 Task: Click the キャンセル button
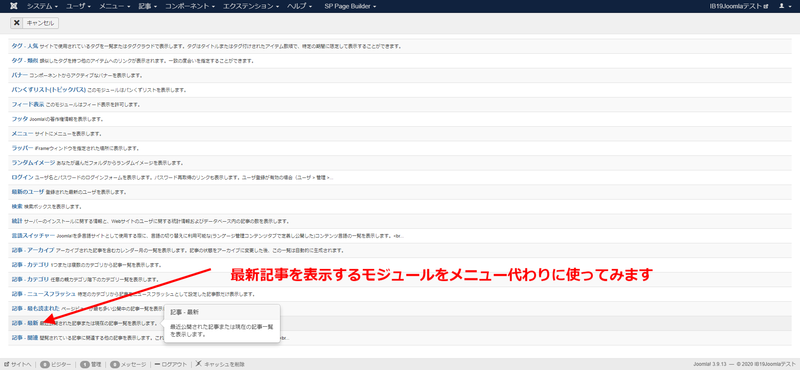pos(35,22)
